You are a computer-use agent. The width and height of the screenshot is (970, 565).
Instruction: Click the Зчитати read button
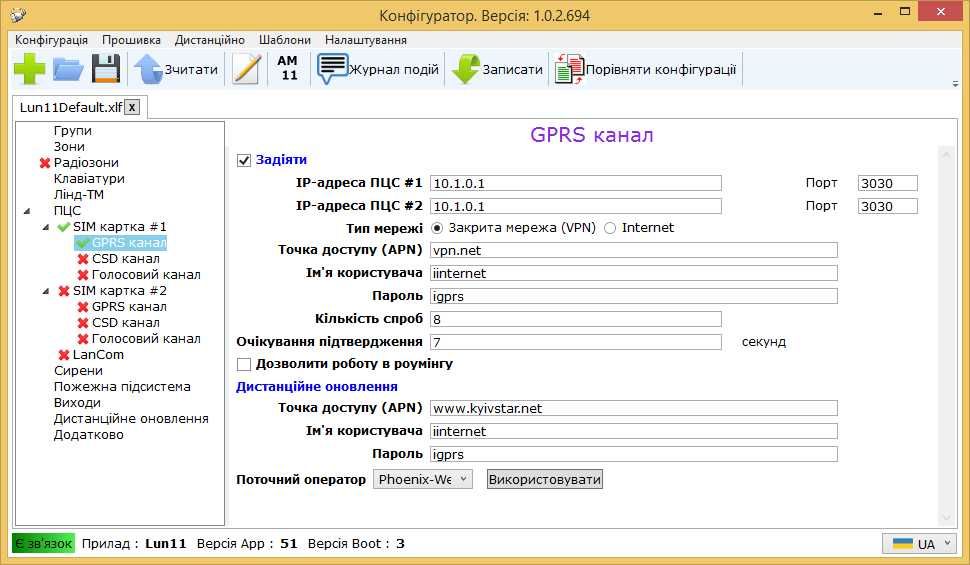(x=176, y=69)
